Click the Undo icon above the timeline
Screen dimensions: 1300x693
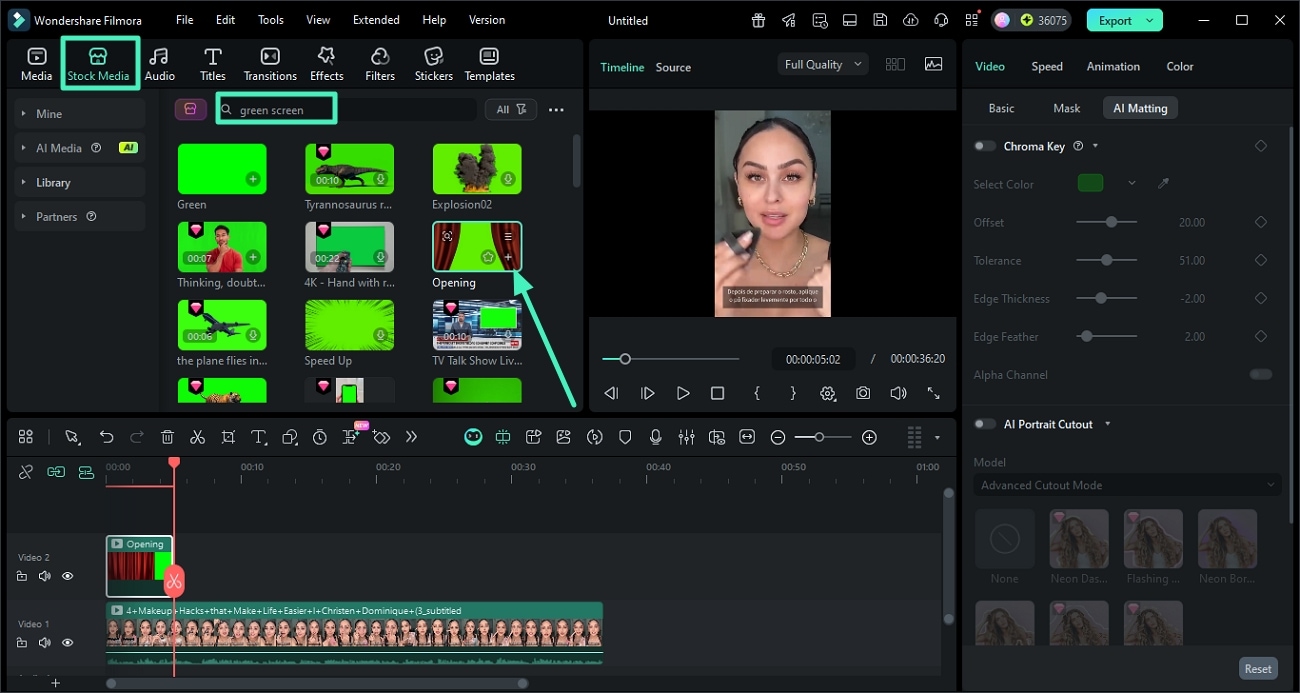106,437
